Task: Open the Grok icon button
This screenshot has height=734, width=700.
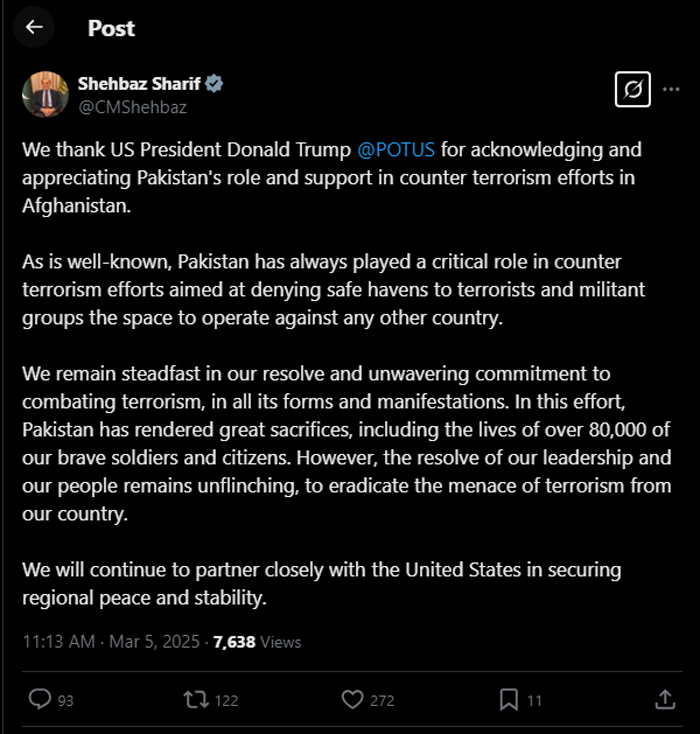Action: coord(631,91)
